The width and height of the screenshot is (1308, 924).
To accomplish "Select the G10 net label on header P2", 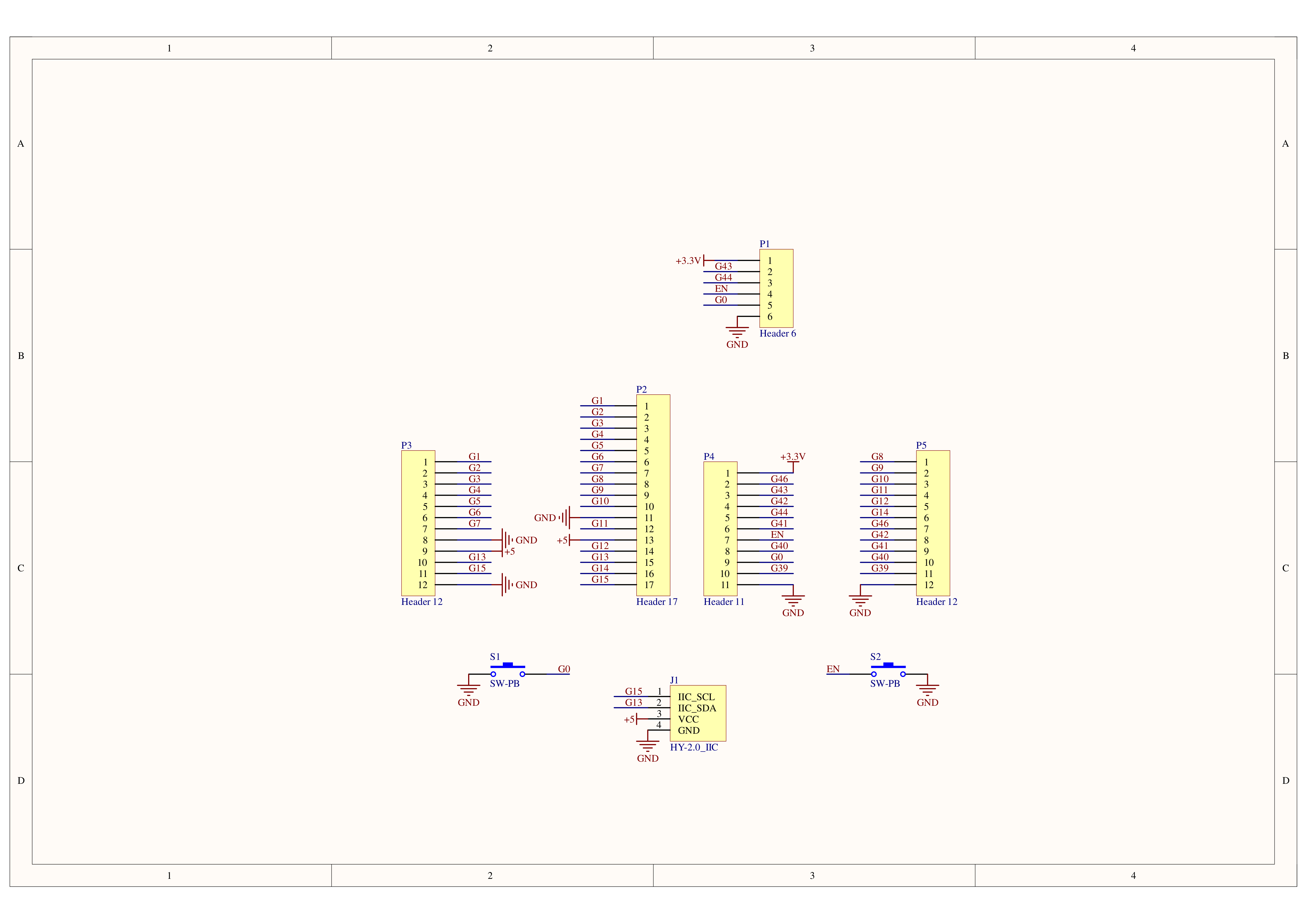I will (600, 501).
